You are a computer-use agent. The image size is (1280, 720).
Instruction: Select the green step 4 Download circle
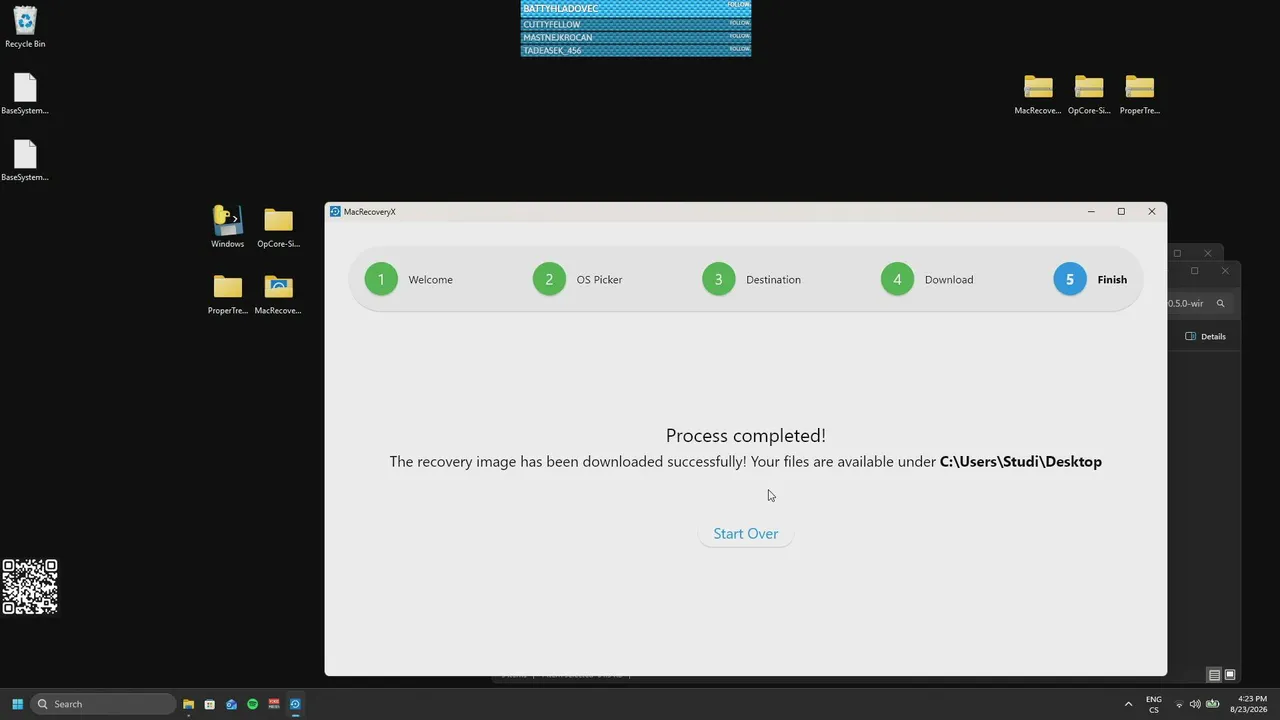[x=897, y=279]
